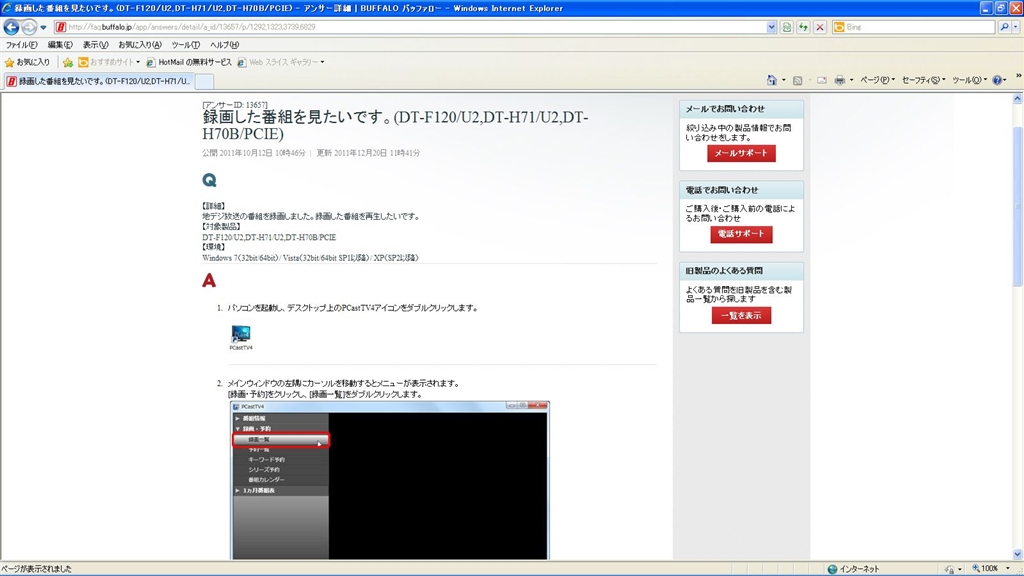The width and height of the screenshot is (1024, 576).
Task: Open the address bar history dropdown
Action: (x=771, y=27)
